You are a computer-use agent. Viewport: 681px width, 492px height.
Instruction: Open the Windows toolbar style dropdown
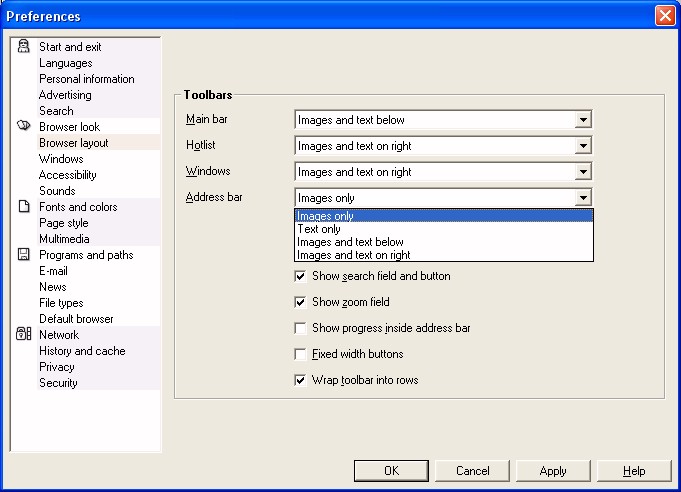tap(583, 172)
